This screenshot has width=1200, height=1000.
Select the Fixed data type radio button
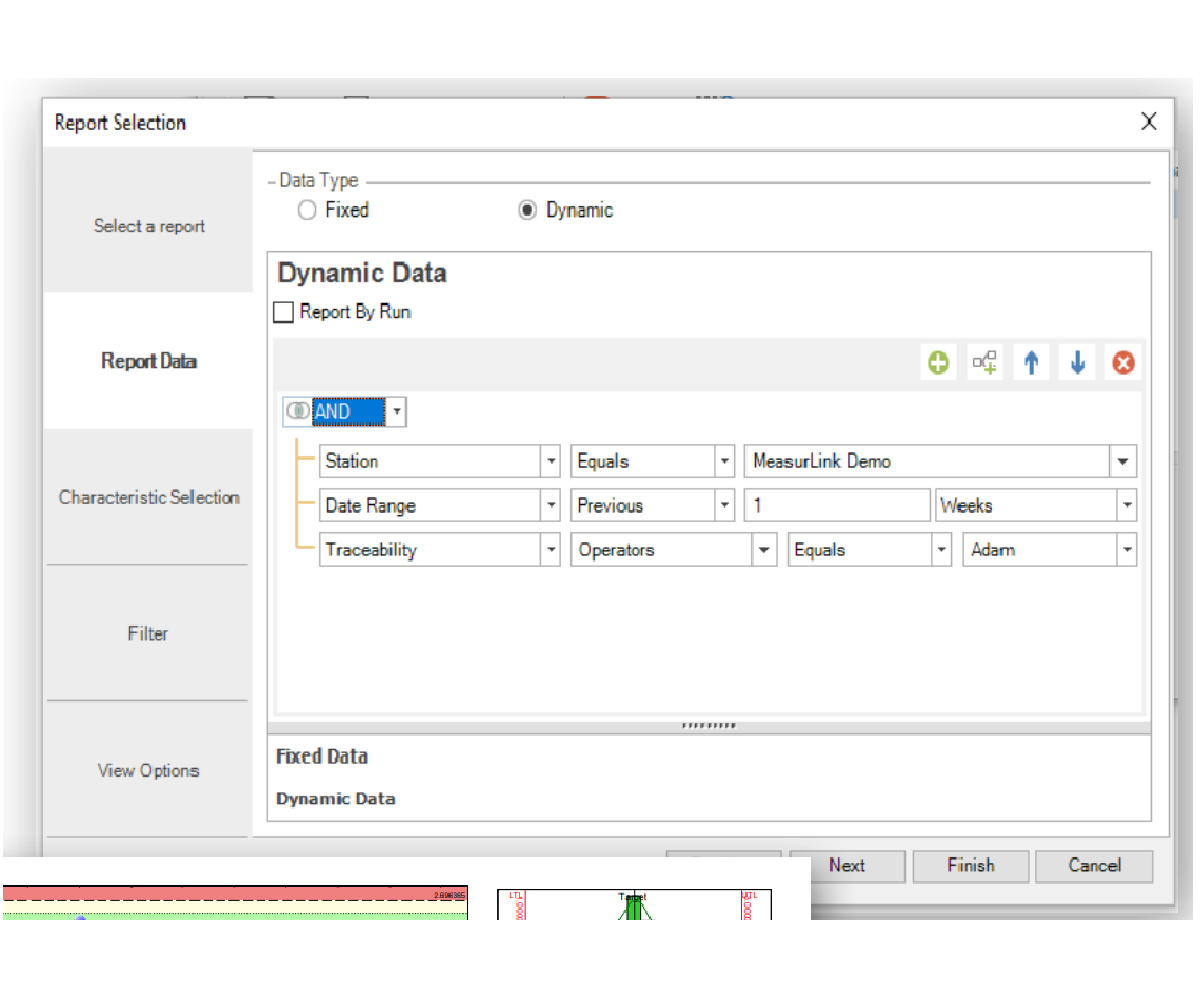click(308, 211)
